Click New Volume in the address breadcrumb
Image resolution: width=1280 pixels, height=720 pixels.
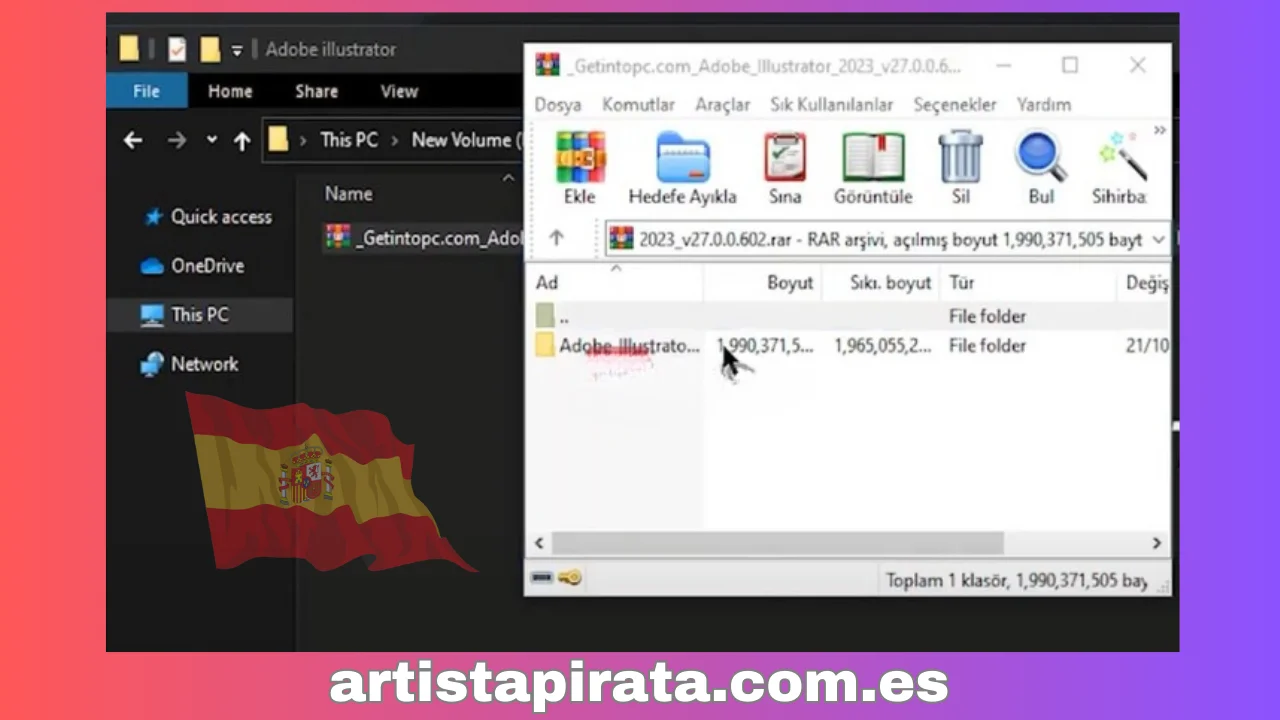pyautogui.click(x=466, y=140)
